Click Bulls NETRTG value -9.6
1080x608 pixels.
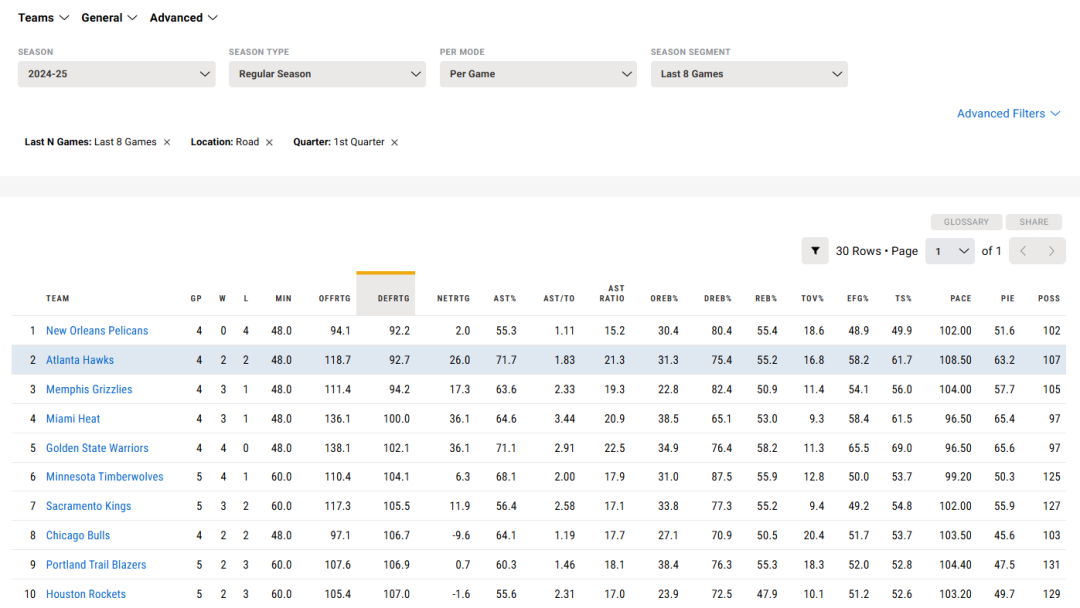coord(461,536)
